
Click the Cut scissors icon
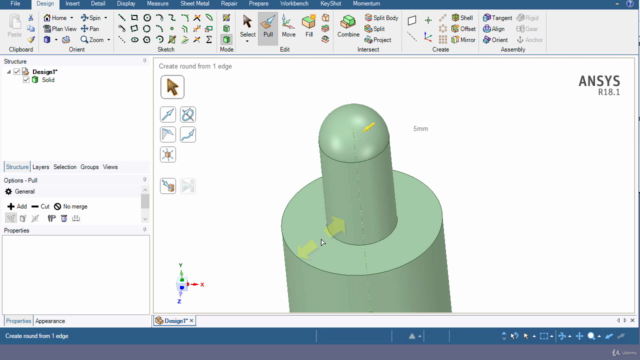click(31, 18)
